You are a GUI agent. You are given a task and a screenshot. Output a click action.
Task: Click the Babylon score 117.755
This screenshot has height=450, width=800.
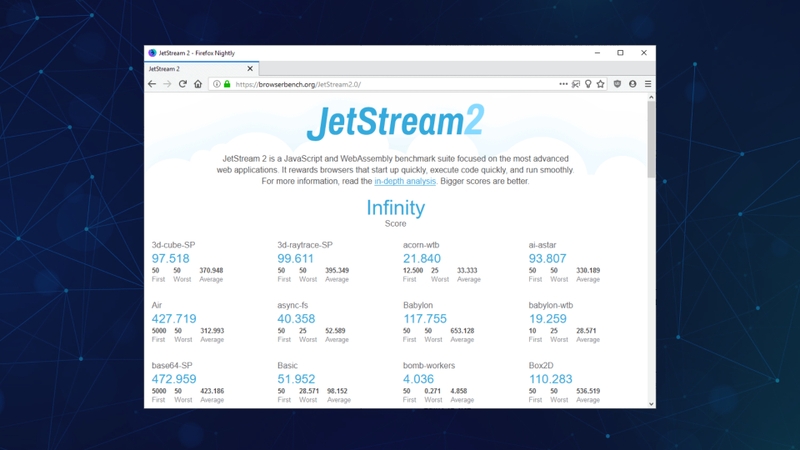pyautogui.click(x=425, y=319)
